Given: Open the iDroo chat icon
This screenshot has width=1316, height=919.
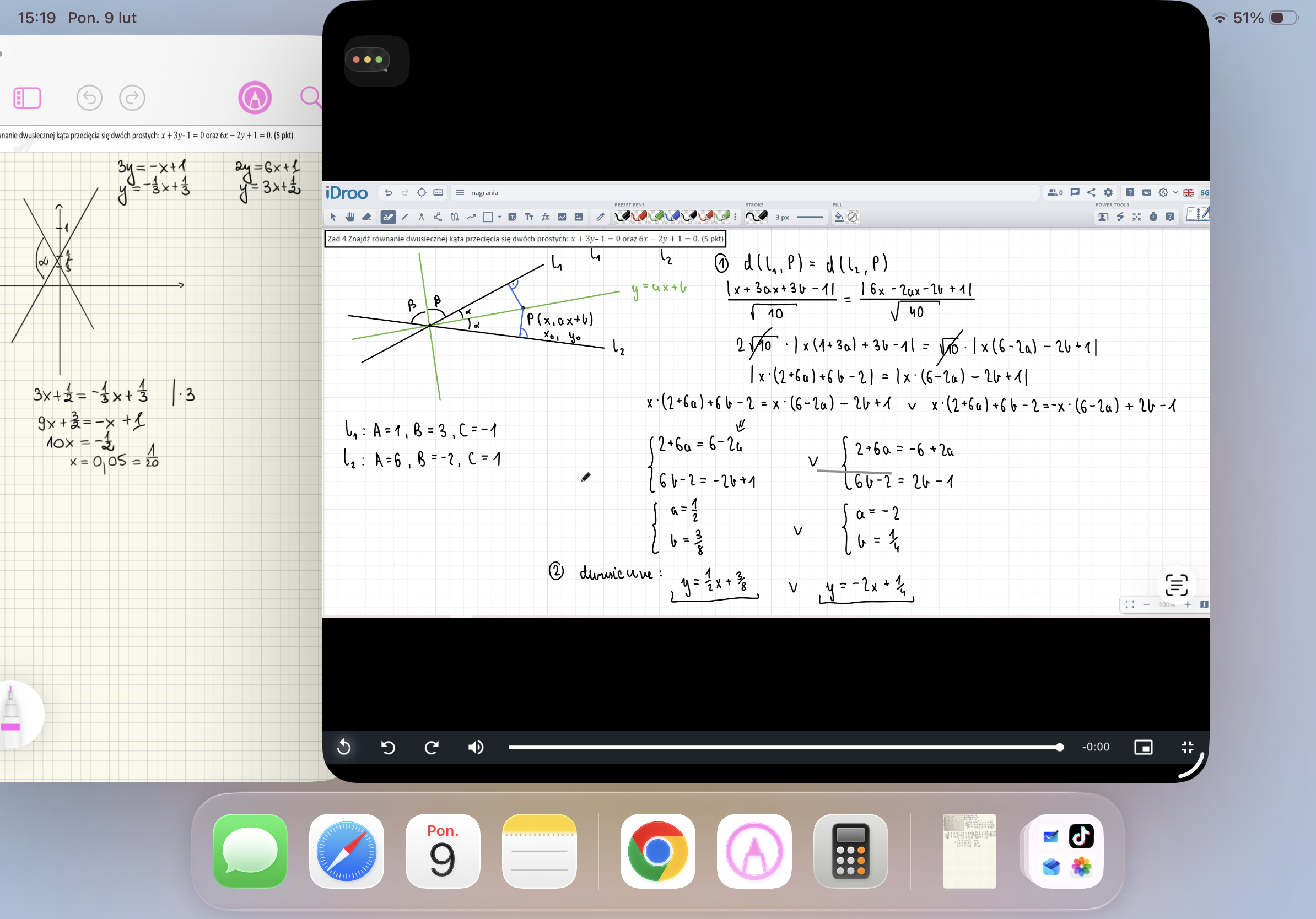Looking at the screenshot, I should click(1075, 192).
